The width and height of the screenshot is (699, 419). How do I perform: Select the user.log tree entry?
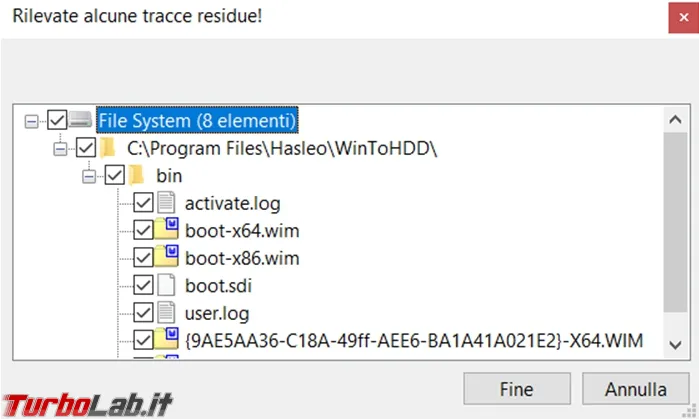[217, 313]
